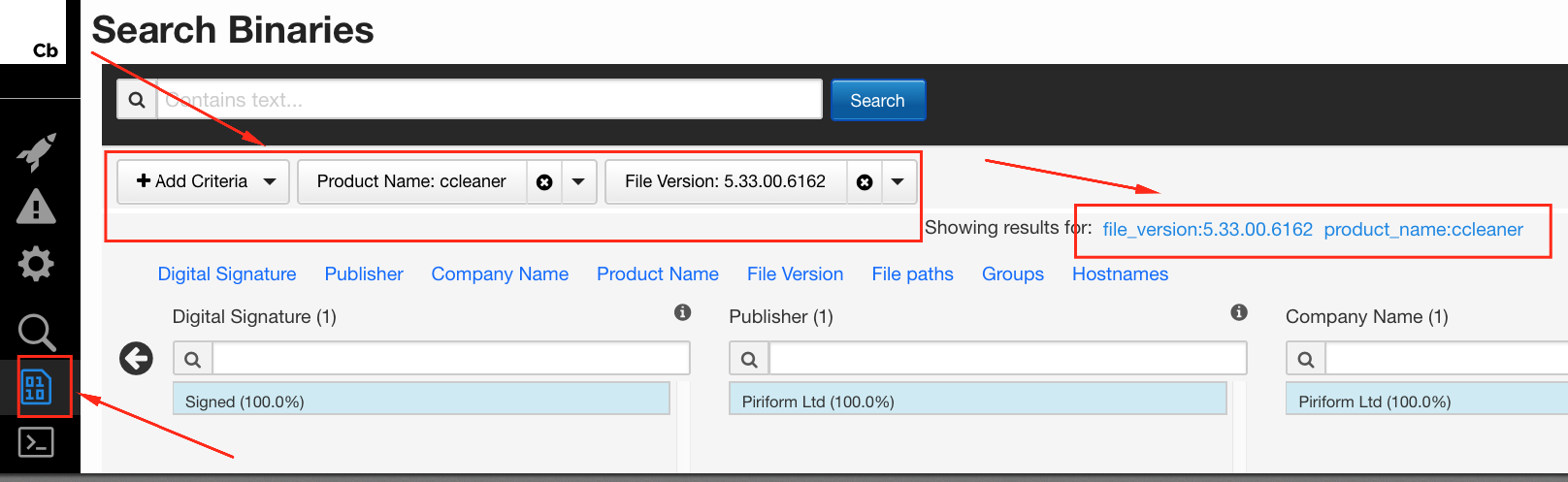
Task: Click the Publisher info icon
Action: 1239,312
